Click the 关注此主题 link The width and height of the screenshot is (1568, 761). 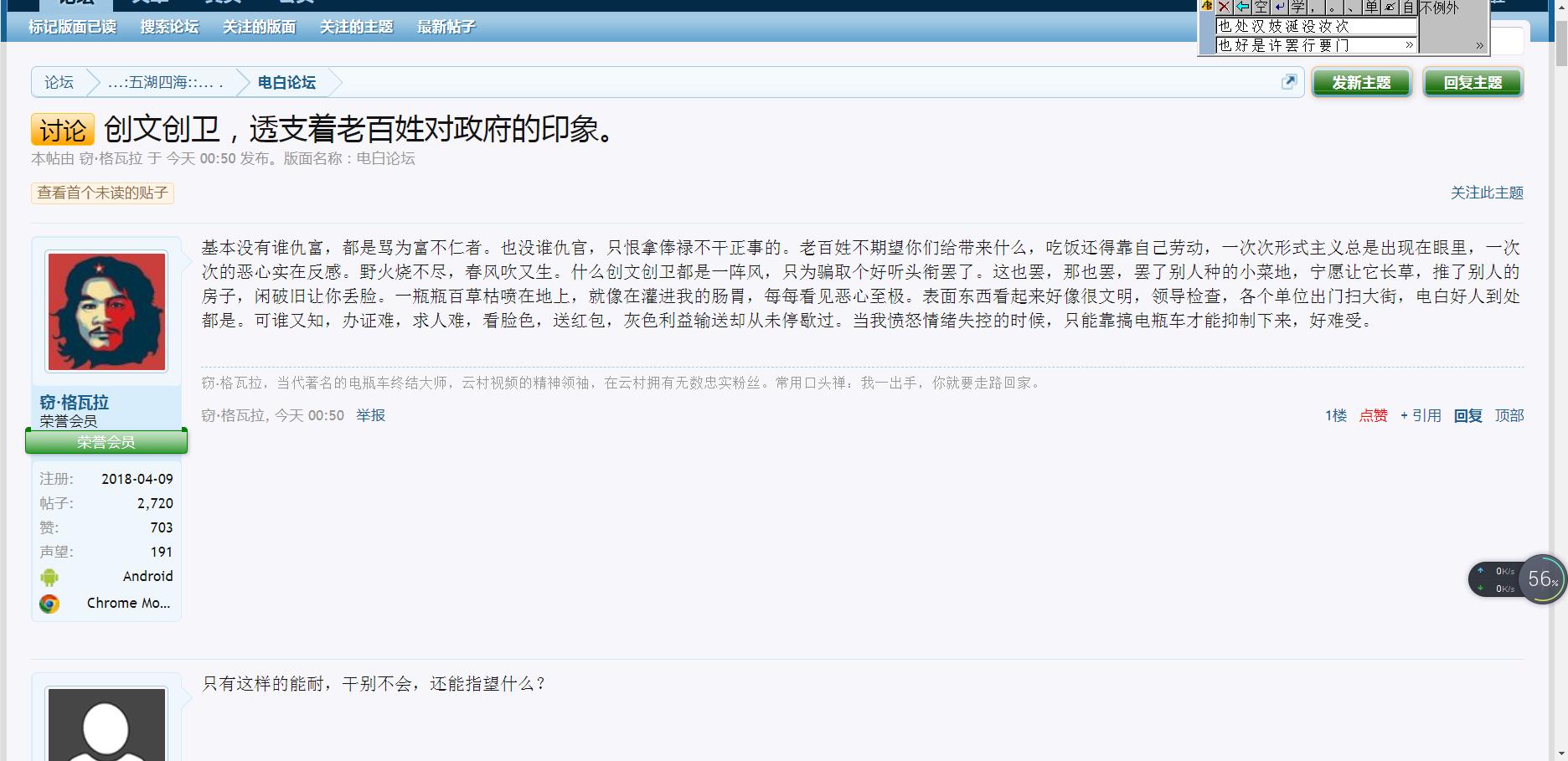1486,193
